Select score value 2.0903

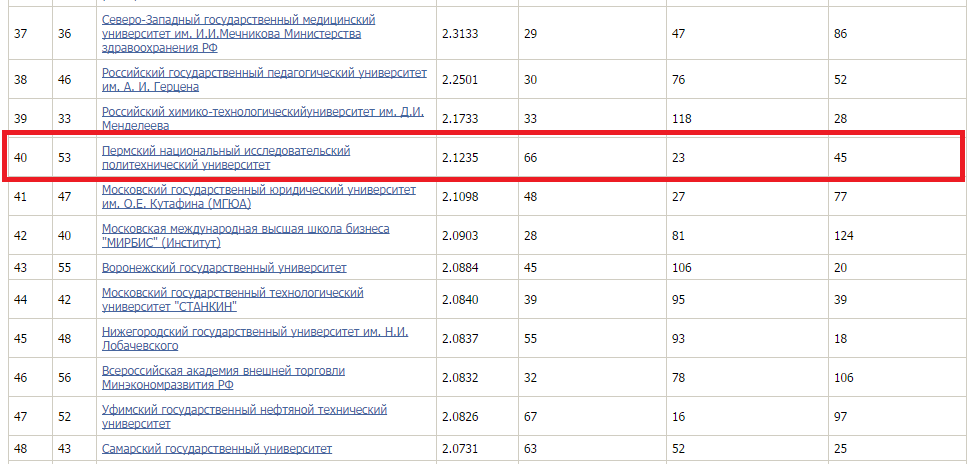tap(460, 236)
